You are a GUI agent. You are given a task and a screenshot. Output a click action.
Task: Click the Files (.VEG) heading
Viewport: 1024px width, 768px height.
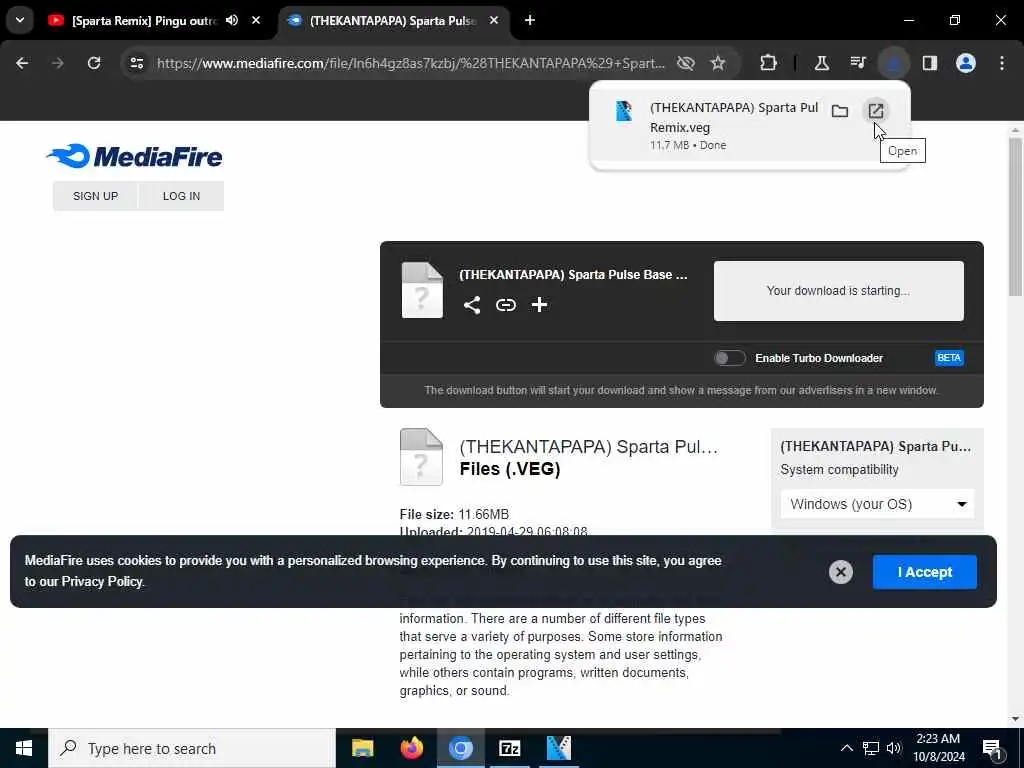510,469
